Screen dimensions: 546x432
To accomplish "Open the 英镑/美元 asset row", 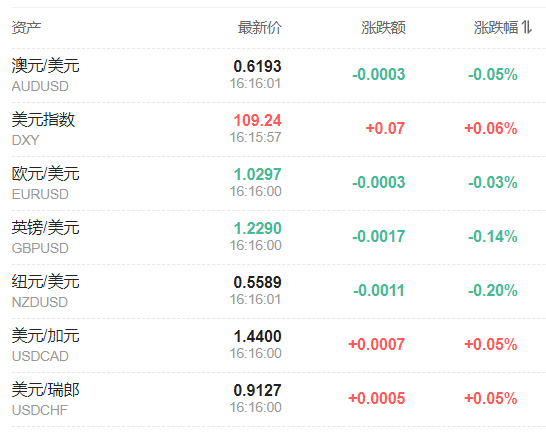I will (279, 237).
